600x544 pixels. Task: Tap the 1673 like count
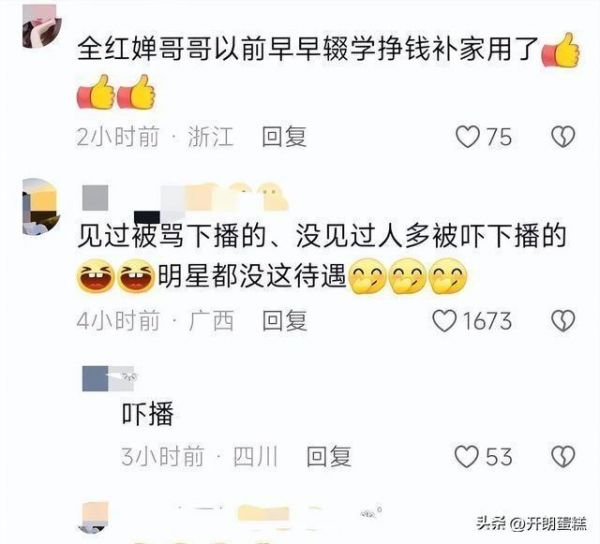pos(488,321)
